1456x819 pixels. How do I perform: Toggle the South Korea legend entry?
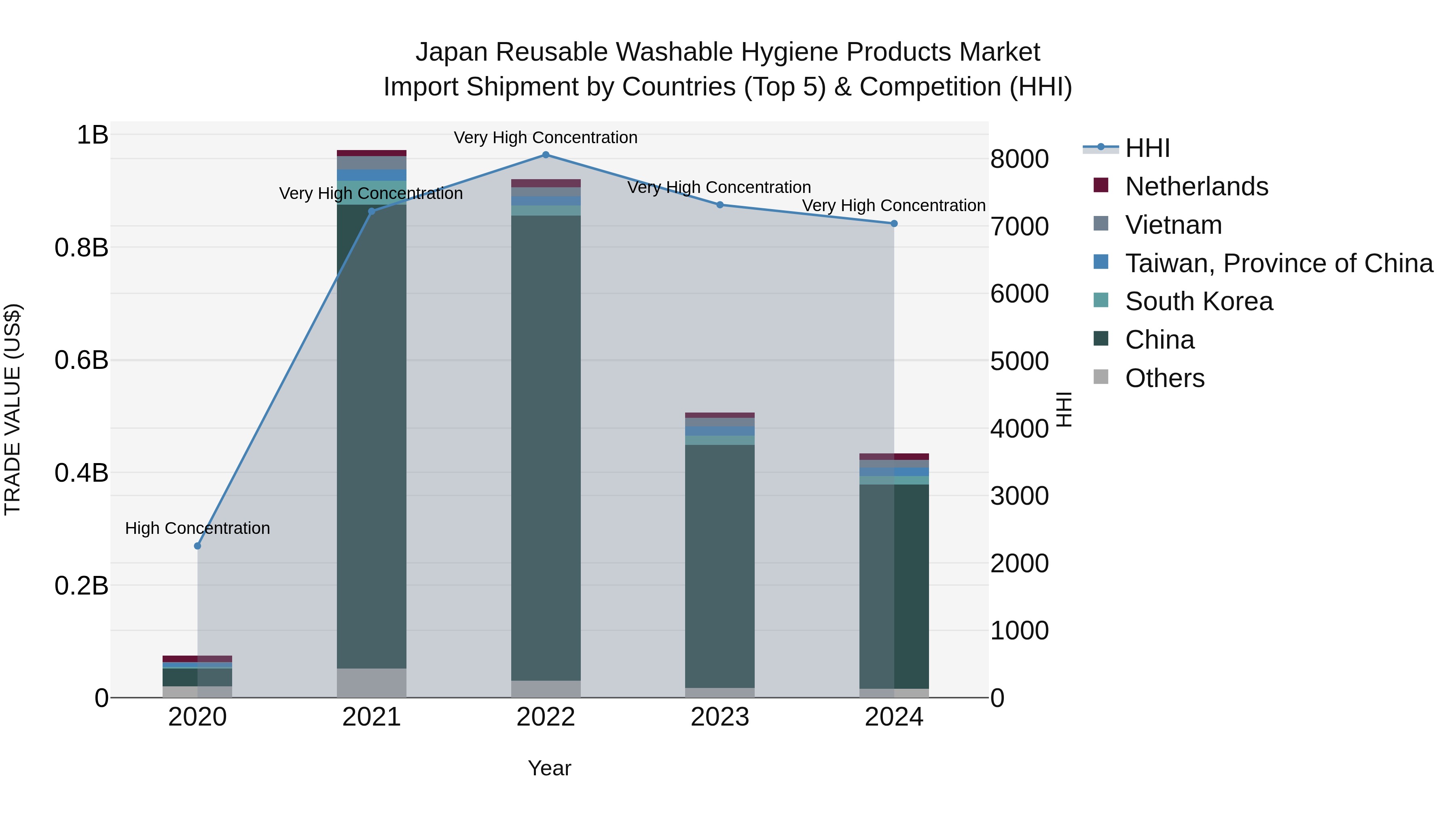tap(1183, 301)
